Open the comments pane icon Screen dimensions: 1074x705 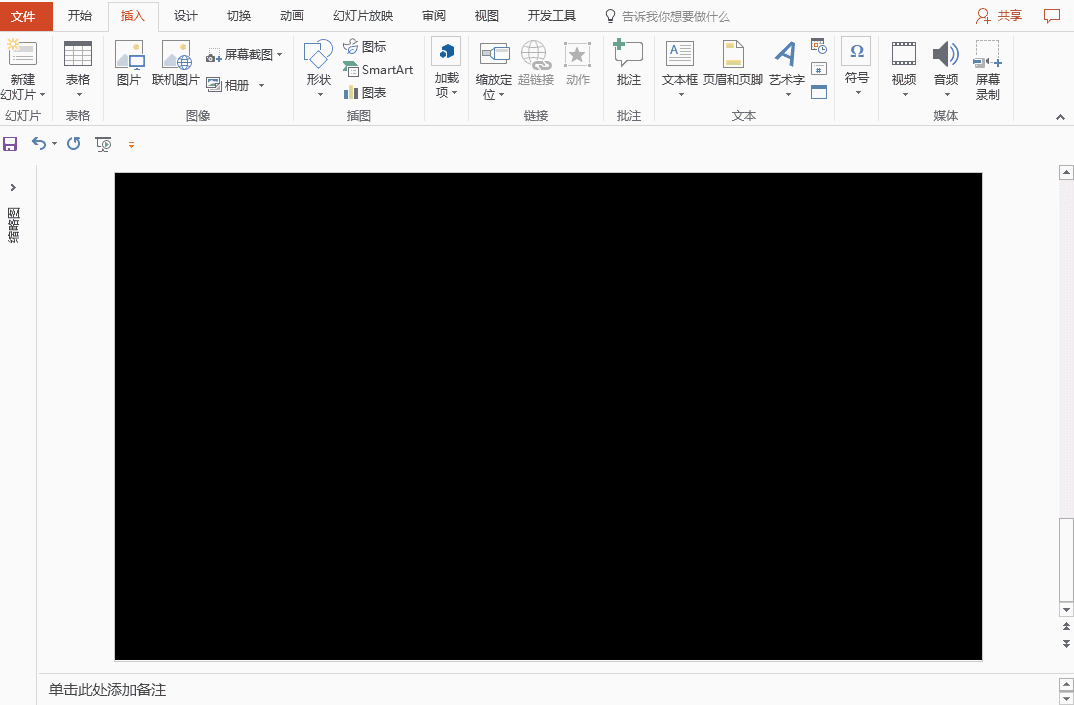click(1051, 16)
